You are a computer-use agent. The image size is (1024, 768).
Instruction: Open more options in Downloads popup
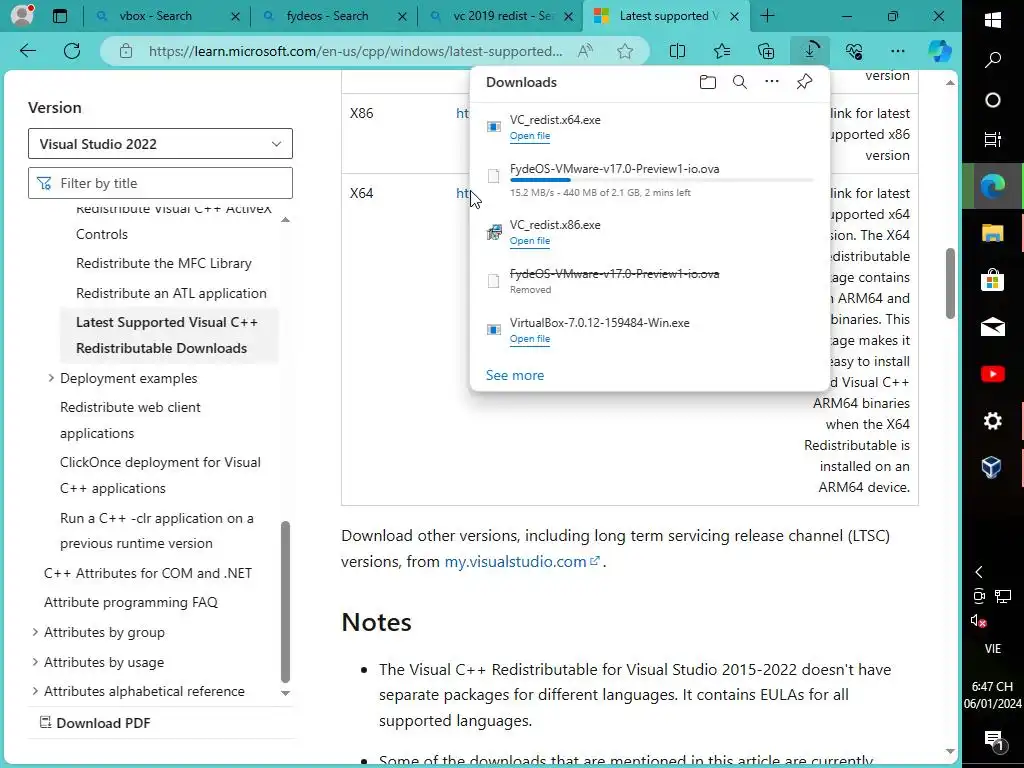click(772, 82)
